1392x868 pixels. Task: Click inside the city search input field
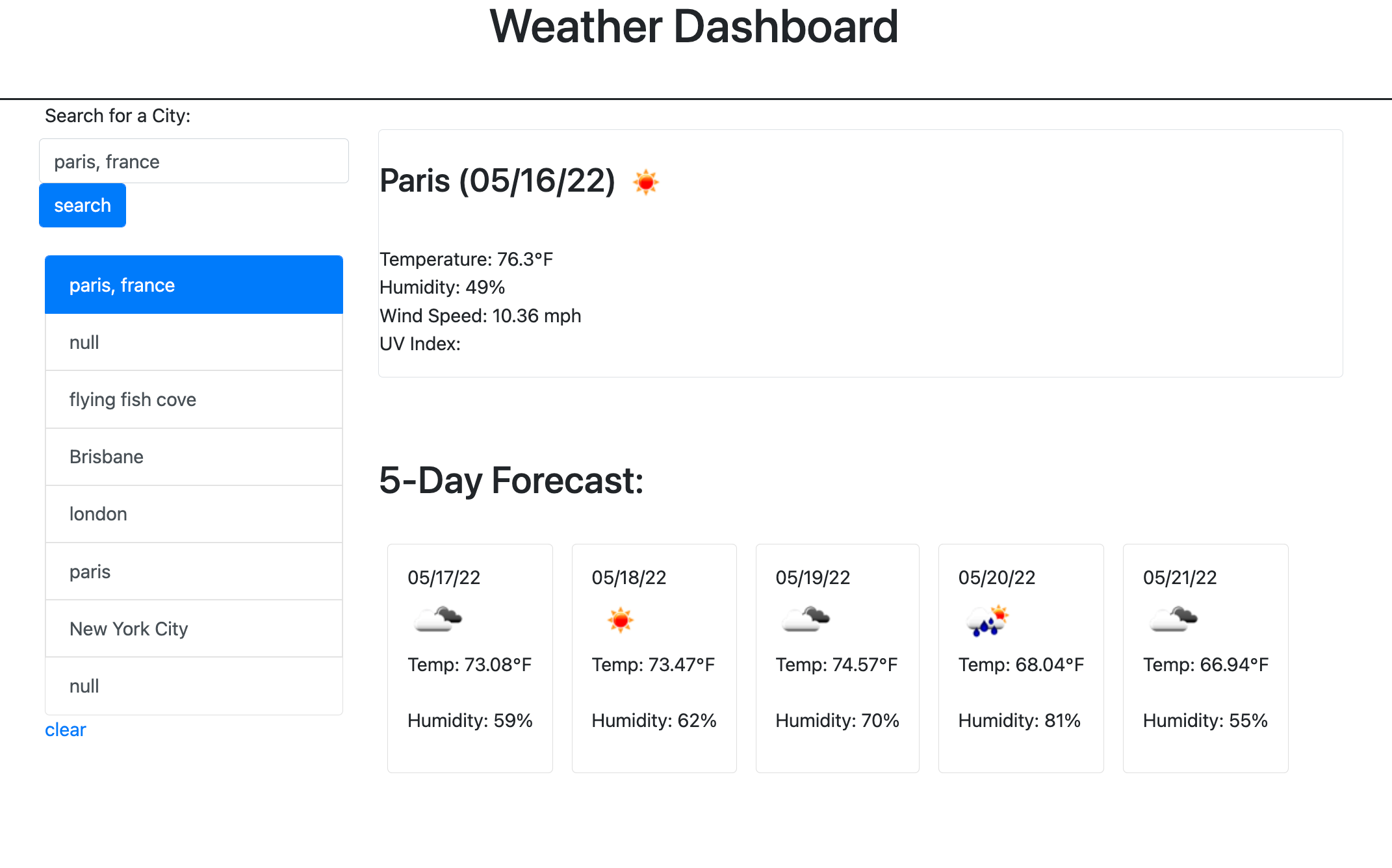193,161
